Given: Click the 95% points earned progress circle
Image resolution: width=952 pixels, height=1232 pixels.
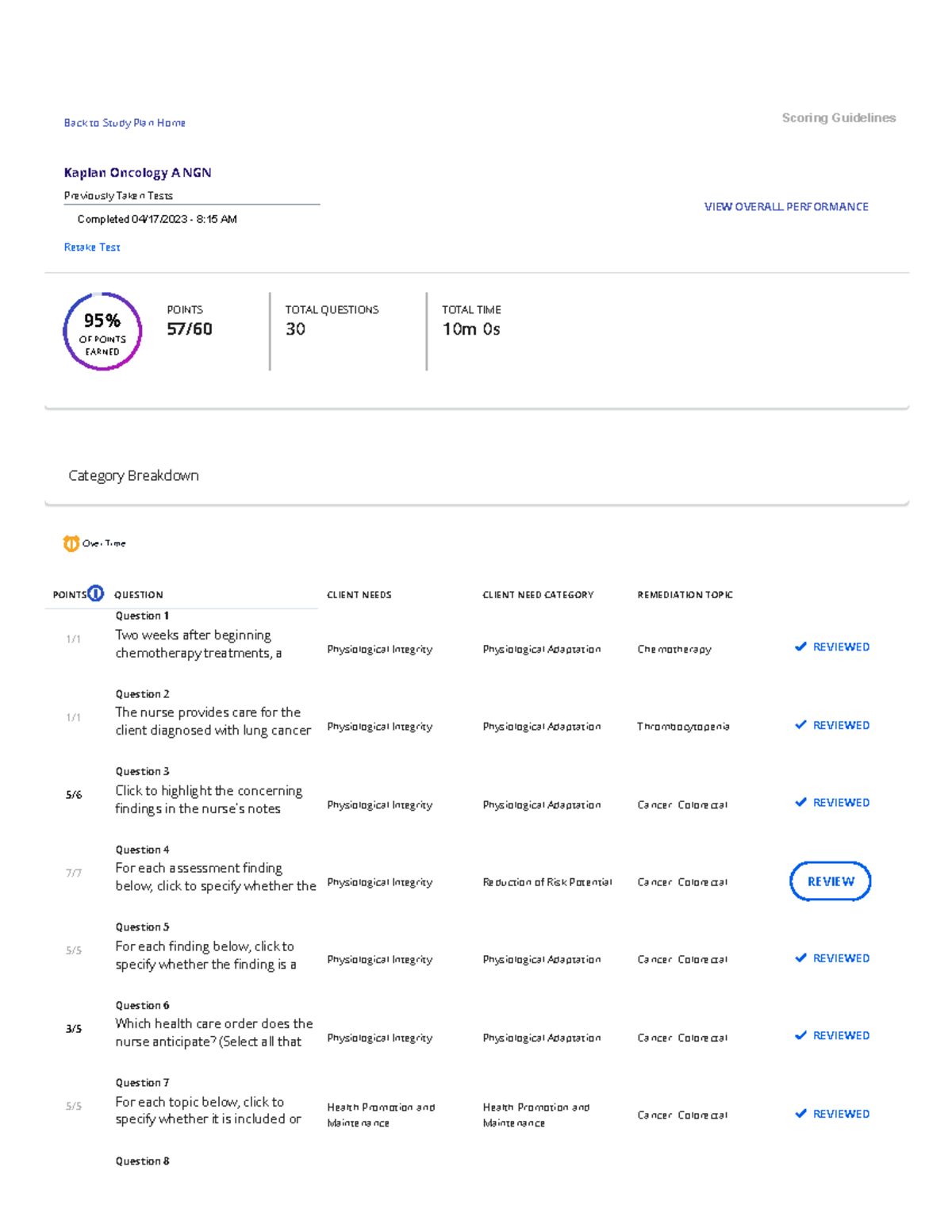Looking at the screenshot, I should 102,332.
